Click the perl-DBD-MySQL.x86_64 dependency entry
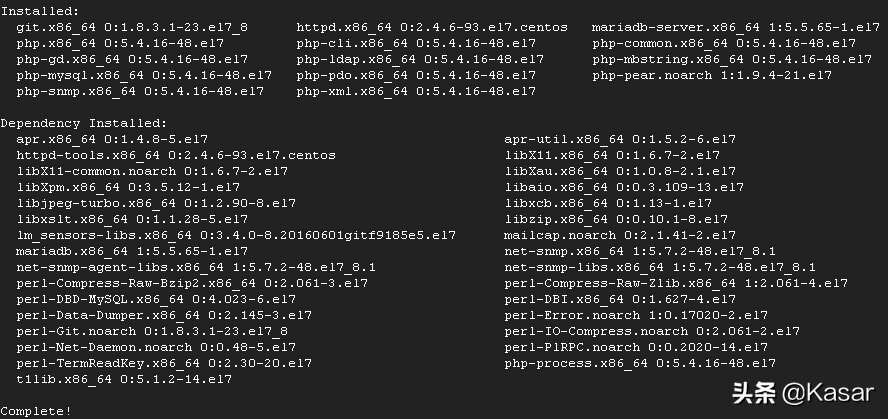This screenshot has height=419, width=888. coord(156,299)
